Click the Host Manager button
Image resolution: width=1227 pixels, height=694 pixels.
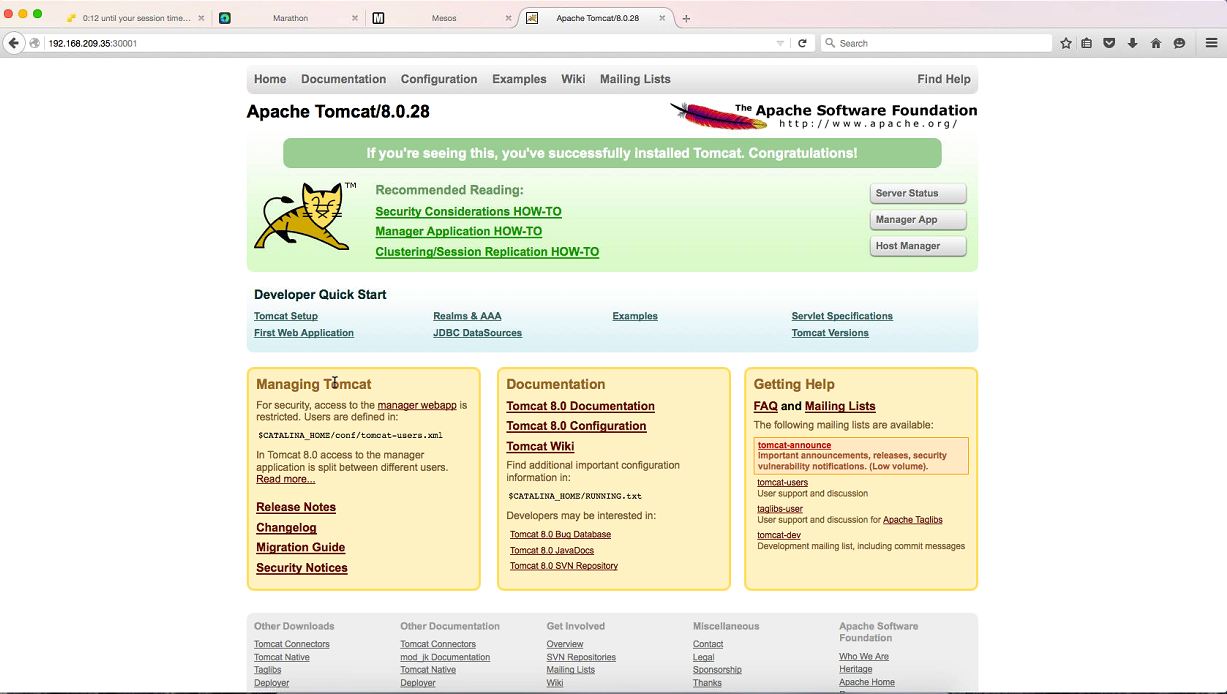coord(918,246)
